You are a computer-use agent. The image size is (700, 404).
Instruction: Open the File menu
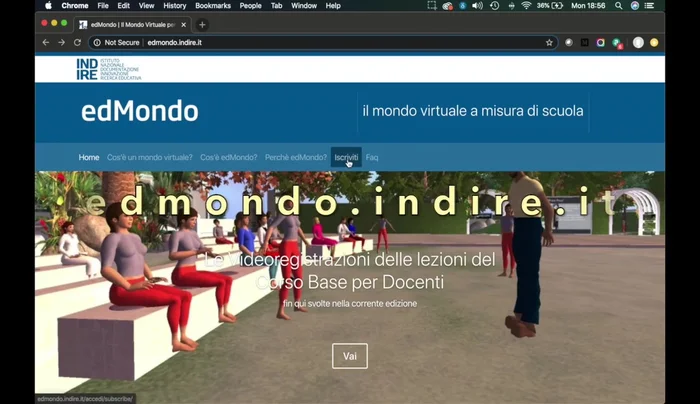click(103, 6)
